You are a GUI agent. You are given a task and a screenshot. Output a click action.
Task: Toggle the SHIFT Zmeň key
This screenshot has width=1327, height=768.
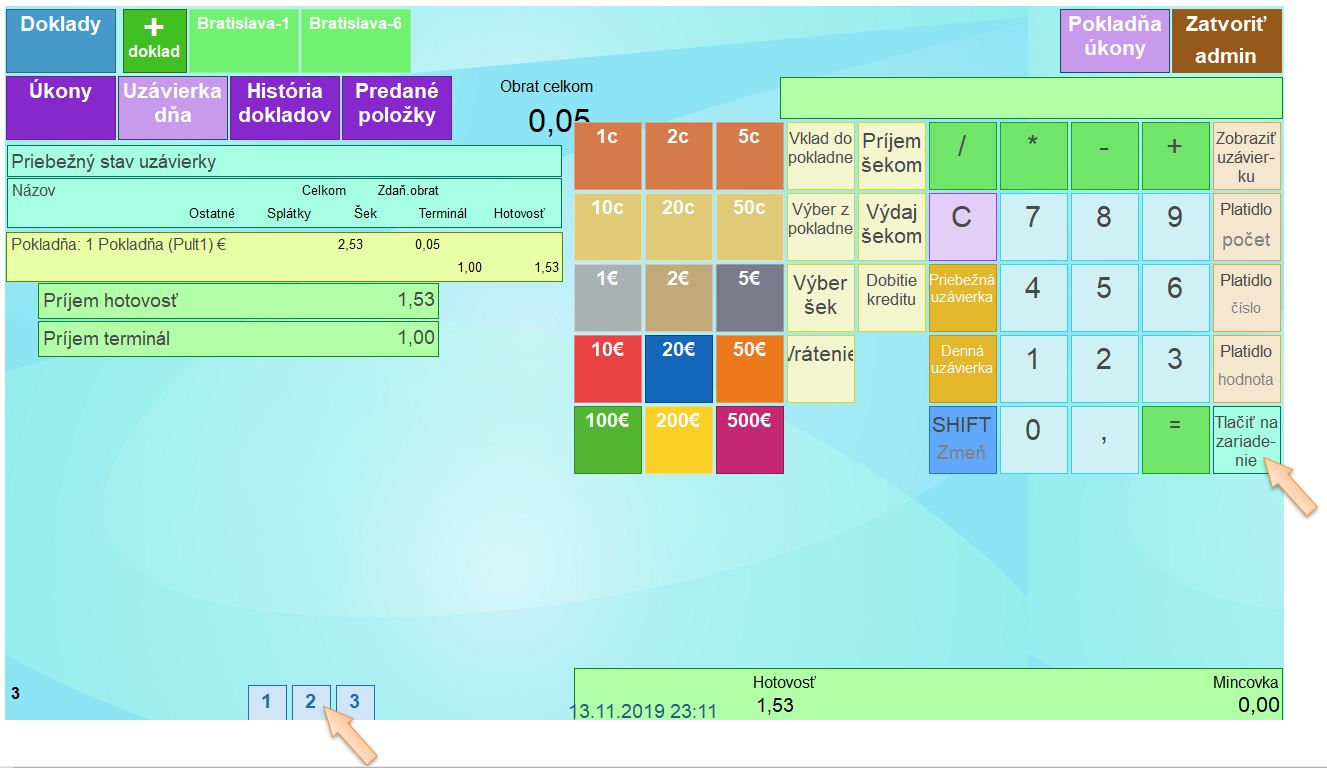[x=961, y=439]
